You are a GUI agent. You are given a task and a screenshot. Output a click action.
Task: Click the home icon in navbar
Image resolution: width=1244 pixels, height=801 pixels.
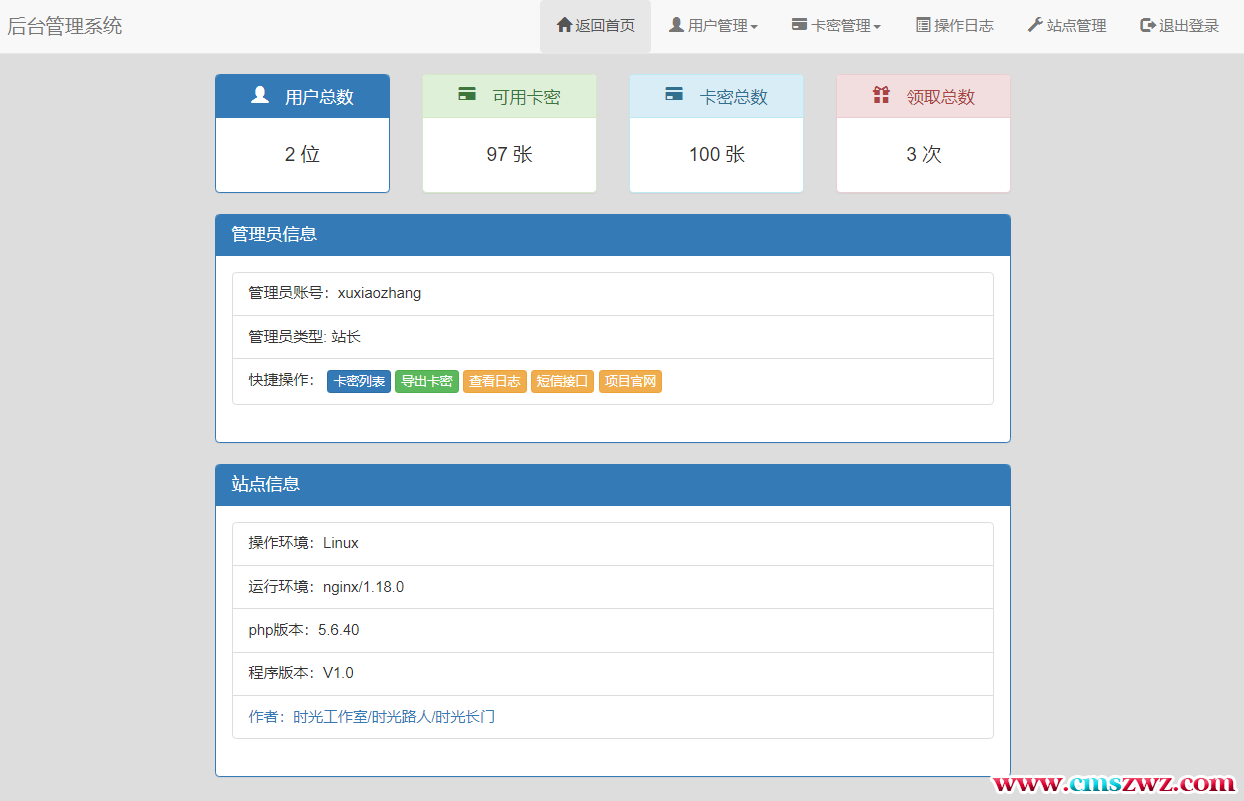pyautogui.click(x=564, y=25)
